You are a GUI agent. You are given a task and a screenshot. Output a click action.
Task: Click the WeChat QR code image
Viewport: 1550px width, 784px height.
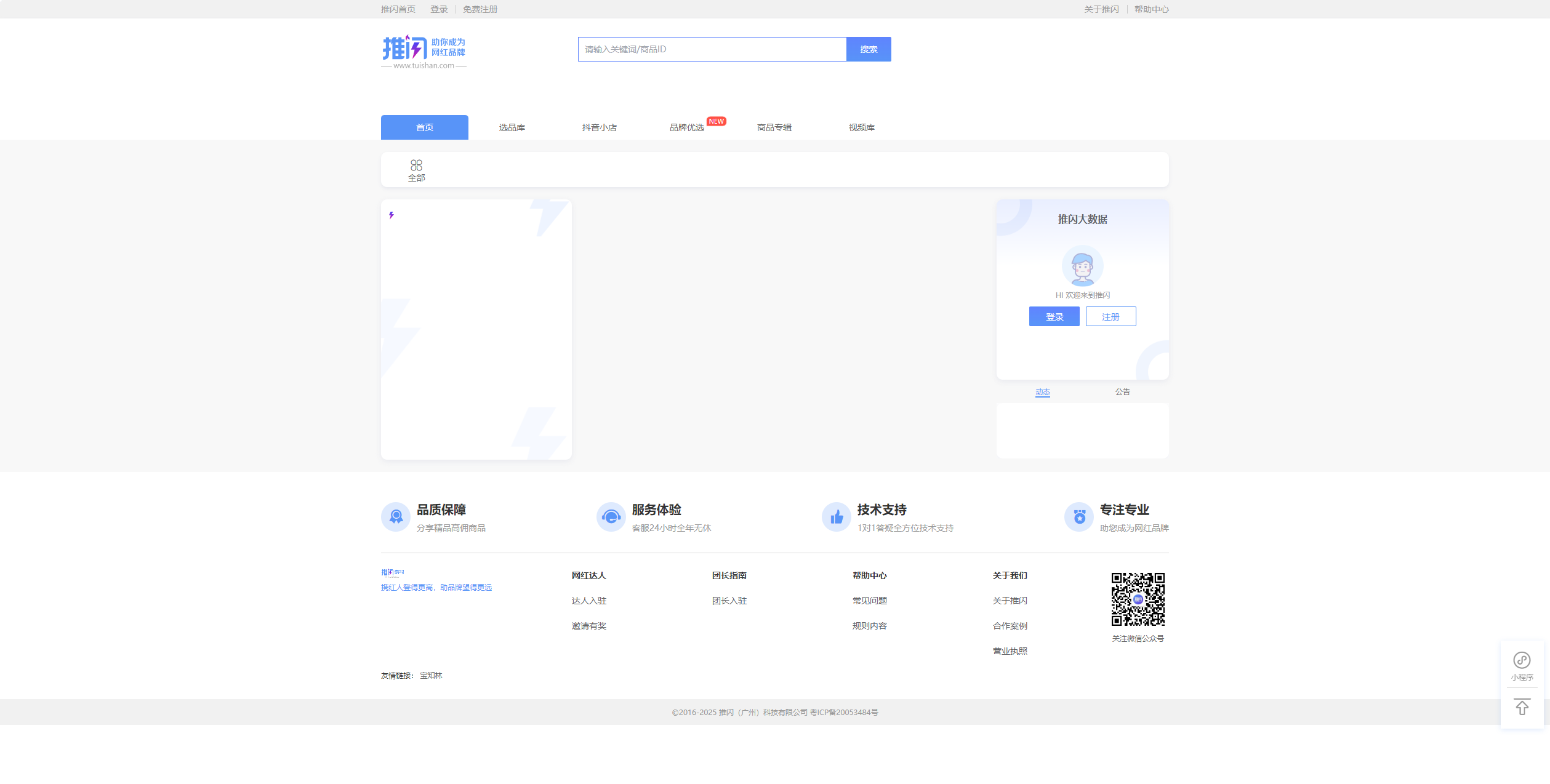click(x=1138, y=599)
